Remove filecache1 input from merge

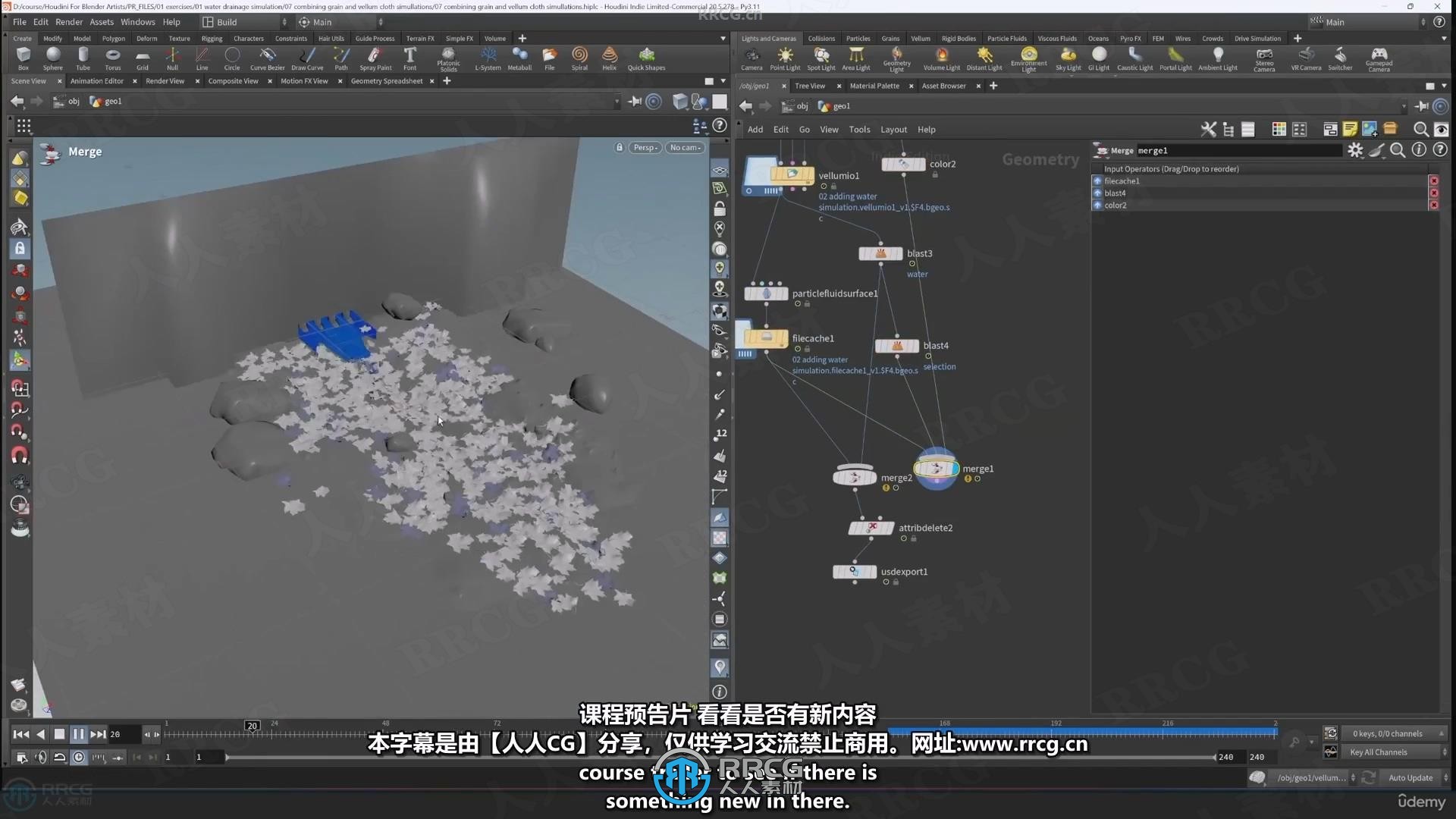pos(1433,180)
